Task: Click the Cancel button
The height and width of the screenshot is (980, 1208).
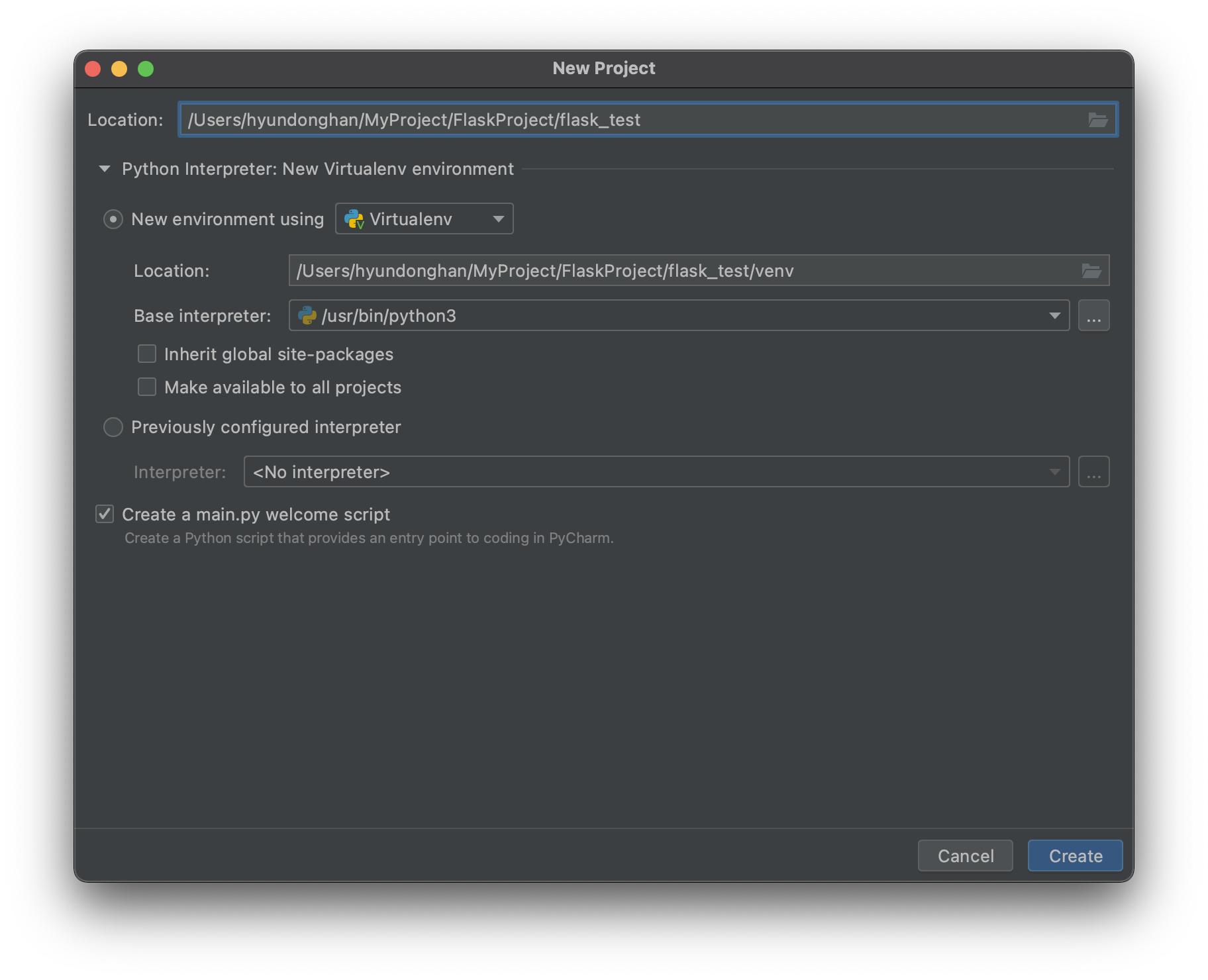Action: coord(965,856)
